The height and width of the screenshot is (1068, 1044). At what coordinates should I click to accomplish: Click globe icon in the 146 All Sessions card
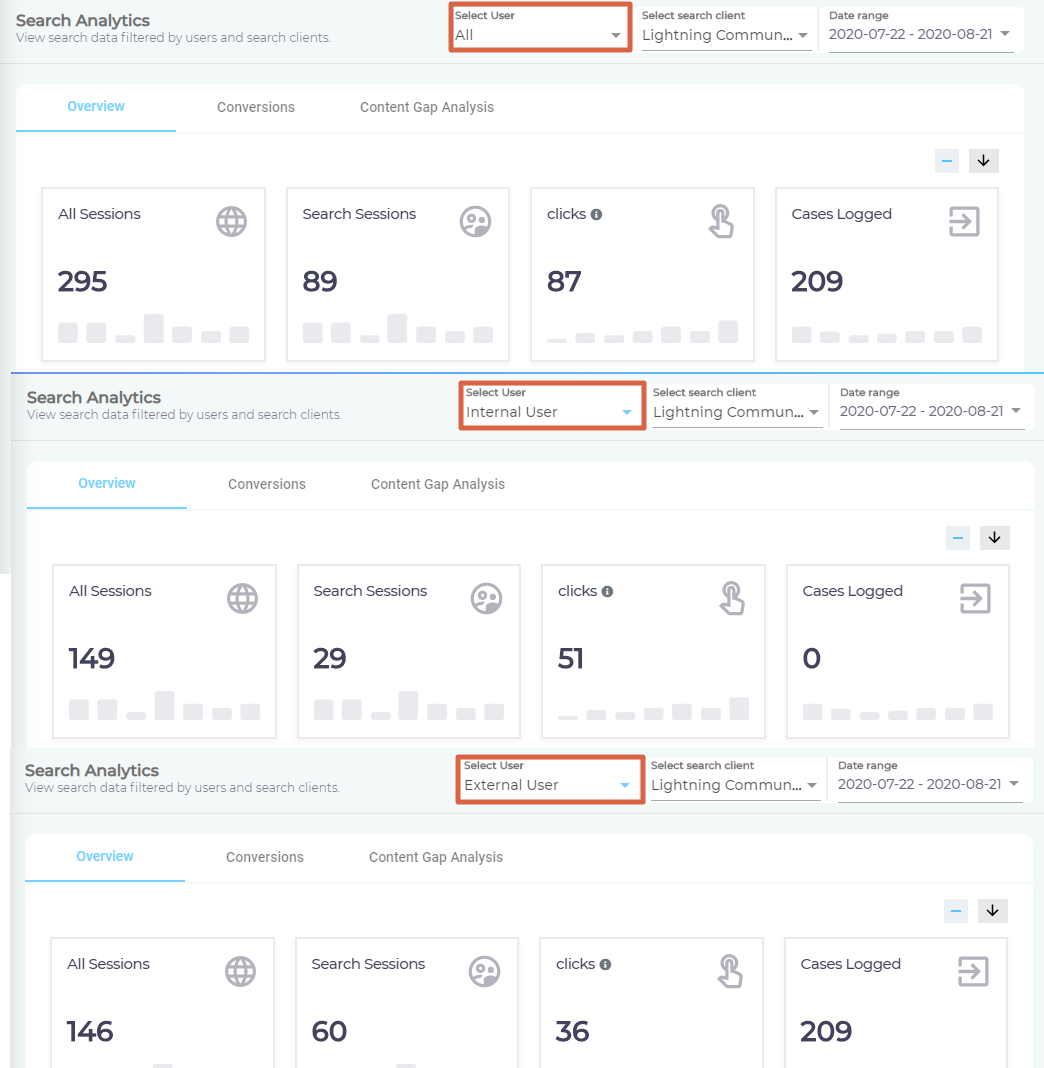click(x=240, y=972)
